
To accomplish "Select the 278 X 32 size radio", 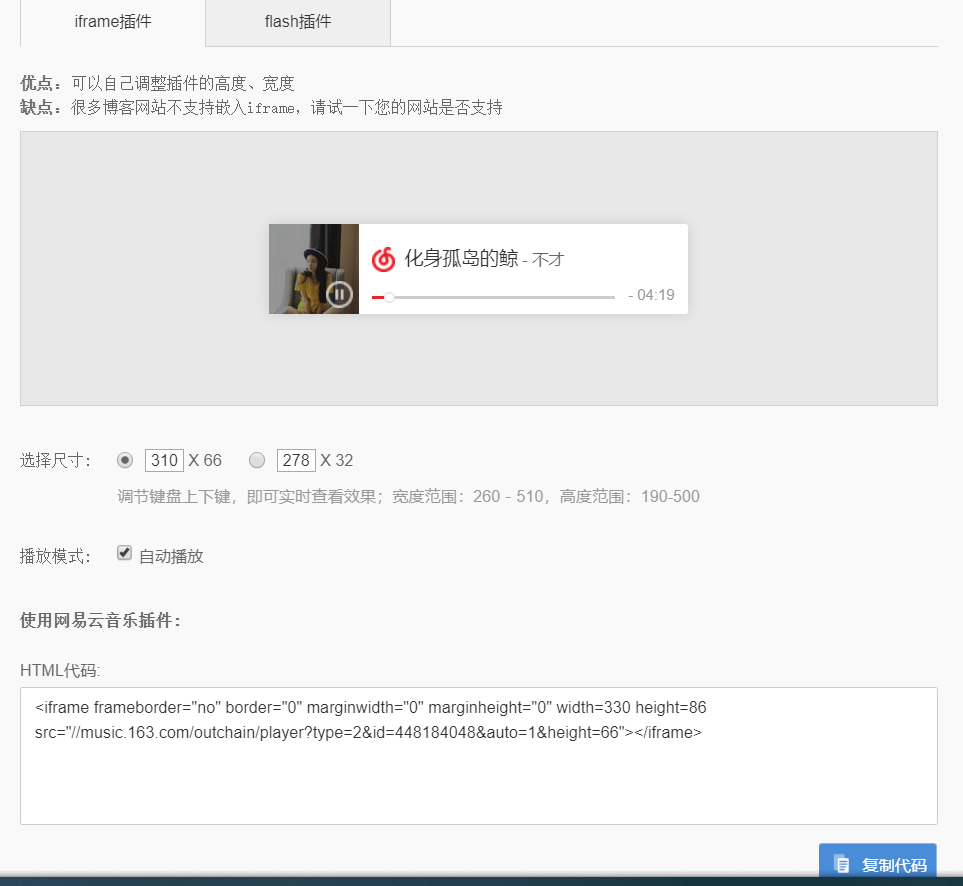I will tap(257, 460).
